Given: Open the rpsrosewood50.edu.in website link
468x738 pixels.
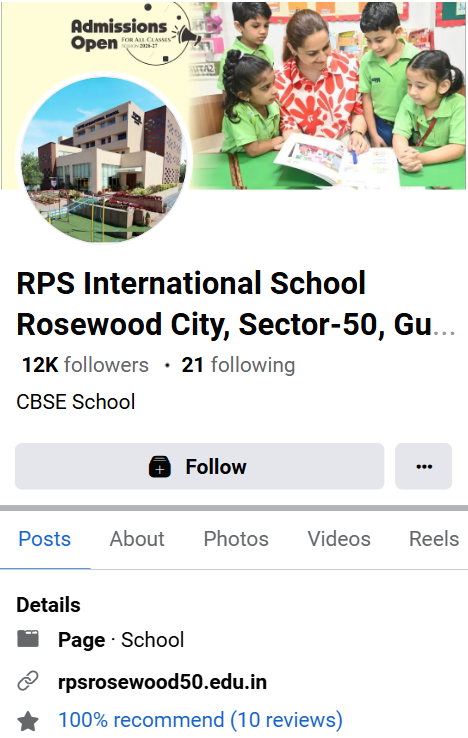Looking at the screenshot, I should 162,682.
